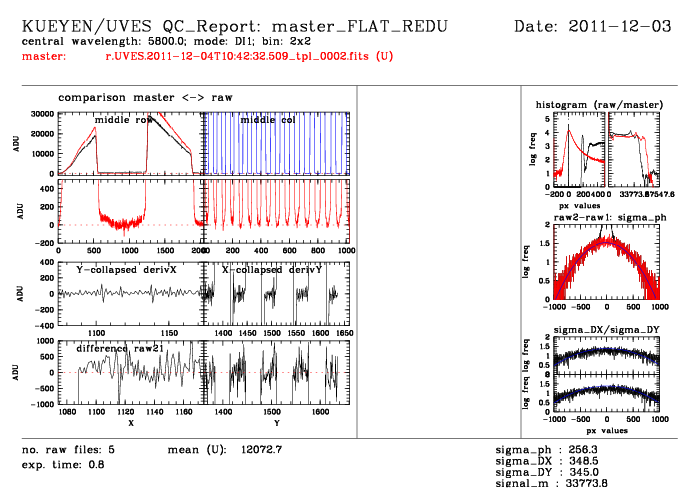The width and height of the screenshot is (693, 490).
Task: Open the 'Y-collapsed derivX' plot
Action: (x=130, y=293)
